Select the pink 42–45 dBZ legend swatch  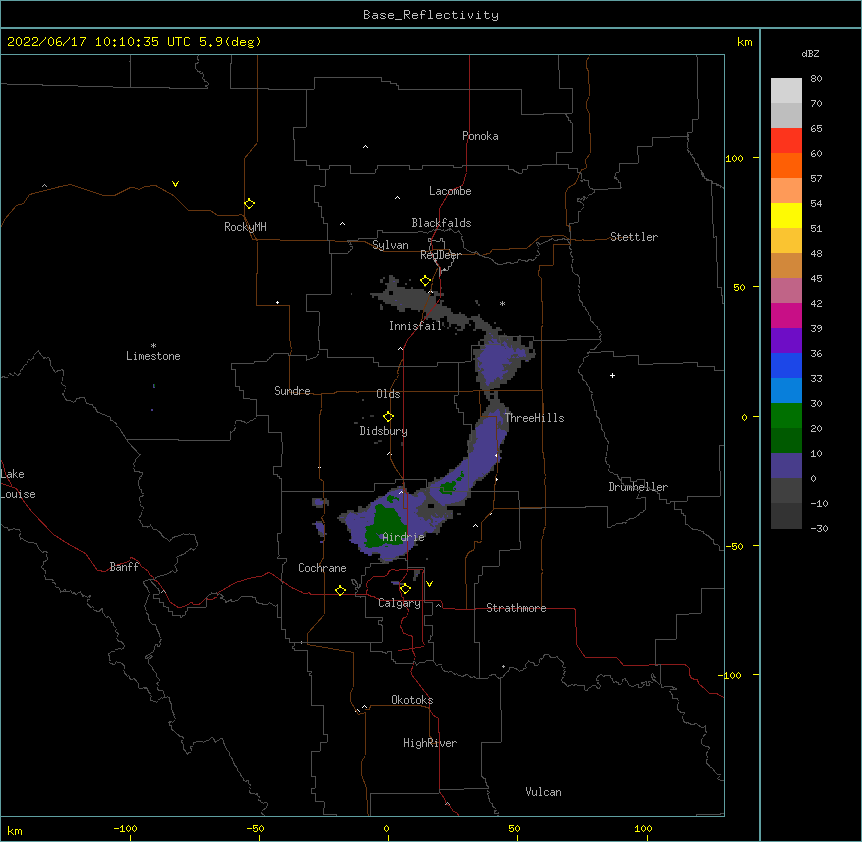[x=786, y=290]
